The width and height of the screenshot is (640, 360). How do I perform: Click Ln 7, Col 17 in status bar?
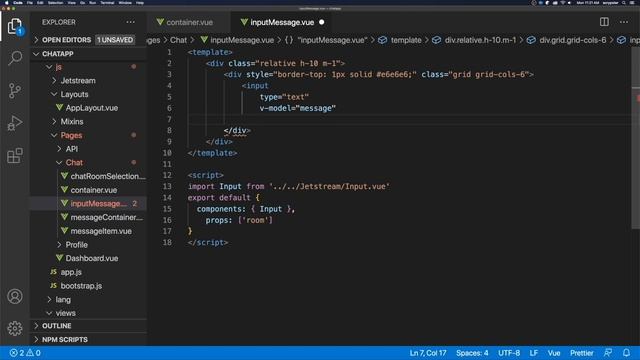[428, 353]
